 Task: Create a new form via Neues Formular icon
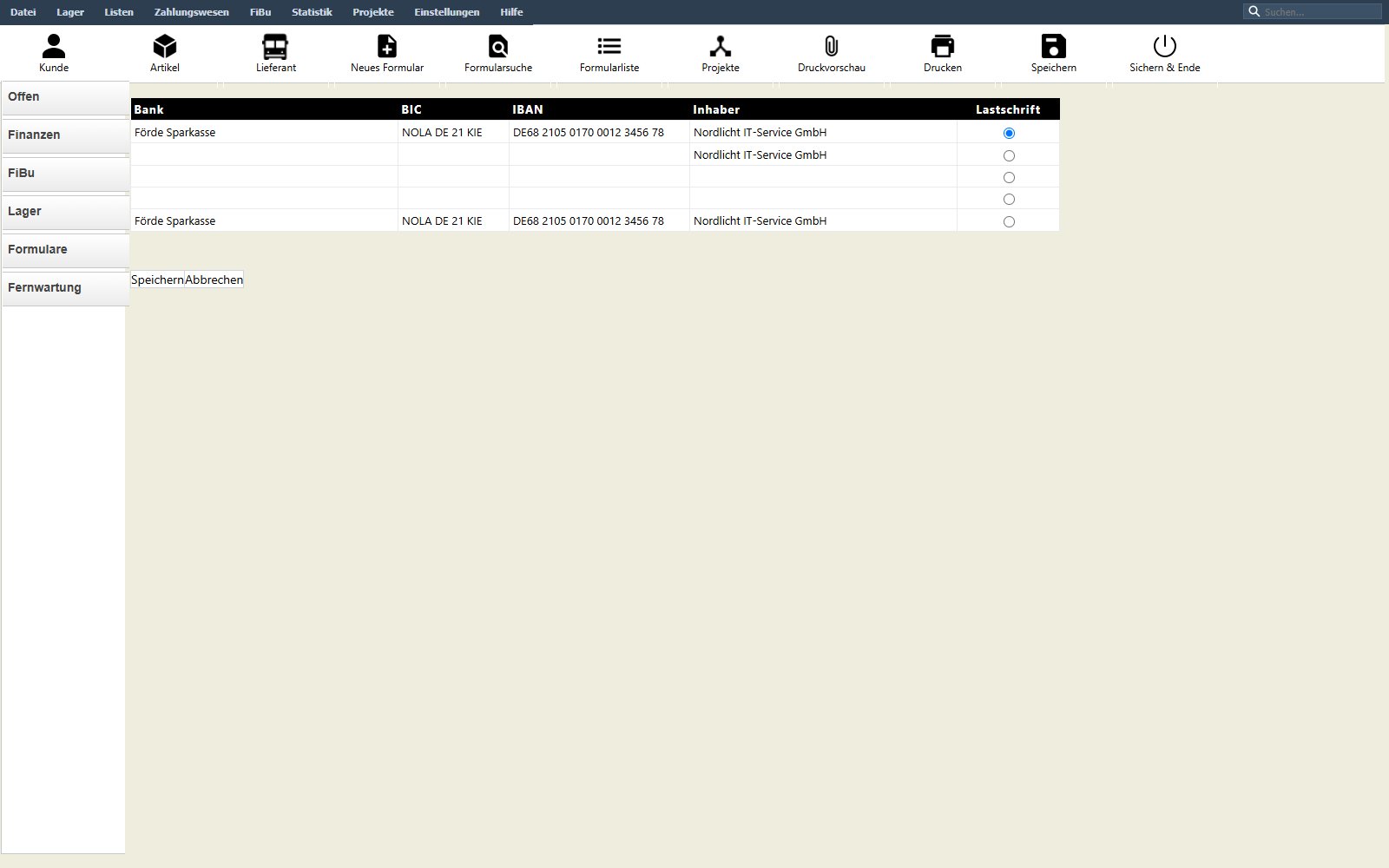(x=387, y=46)
